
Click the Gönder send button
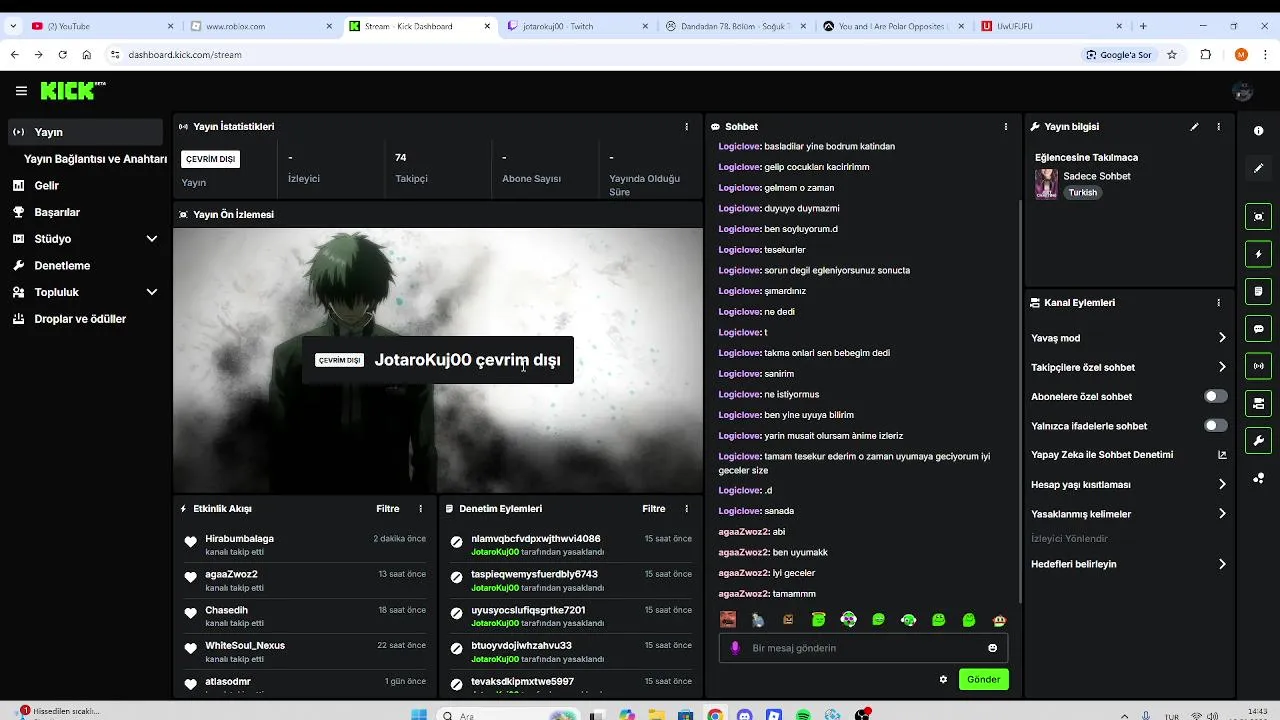tap(983, 680)
